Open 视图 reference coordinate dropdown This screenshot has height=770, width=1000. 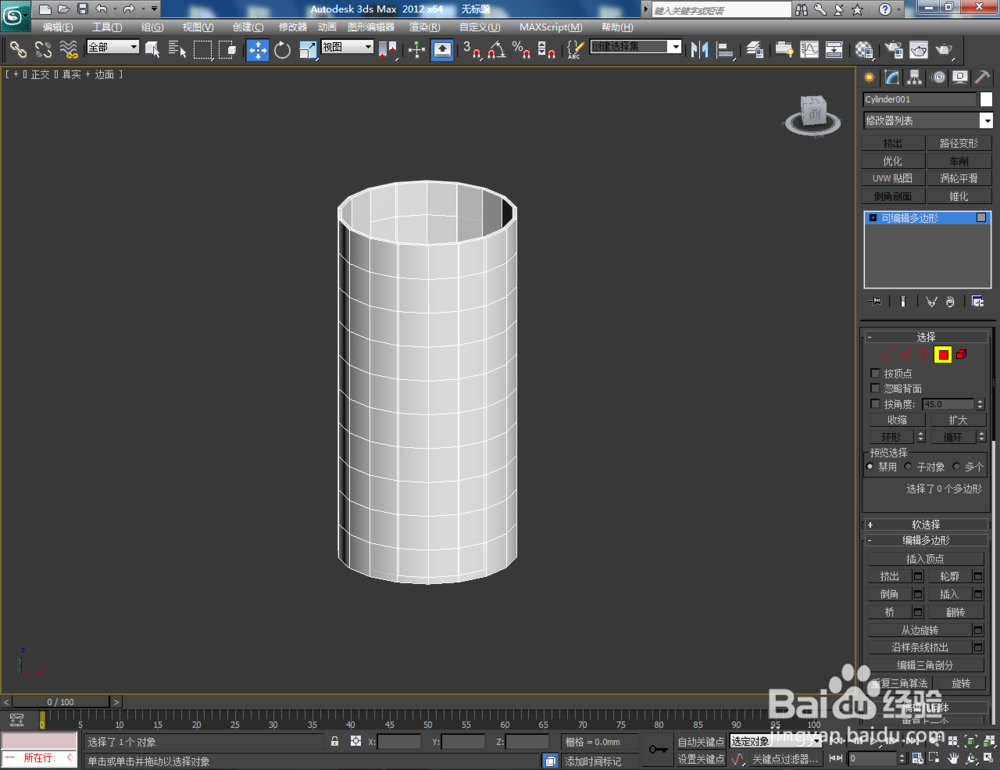pos(347,47)
